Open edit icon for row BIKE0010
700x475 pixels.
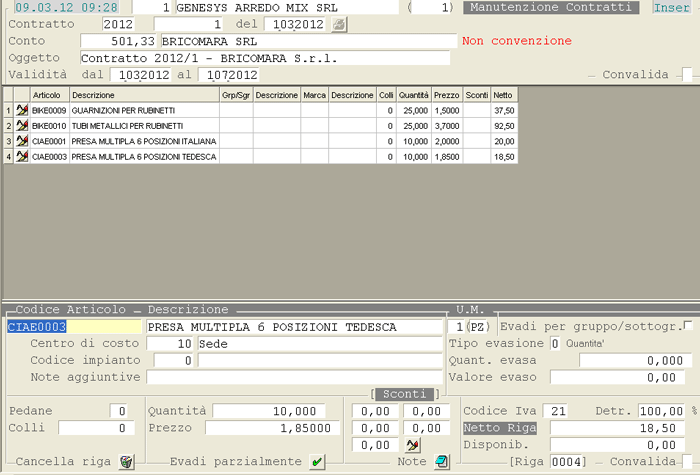(x=22, y=125)
